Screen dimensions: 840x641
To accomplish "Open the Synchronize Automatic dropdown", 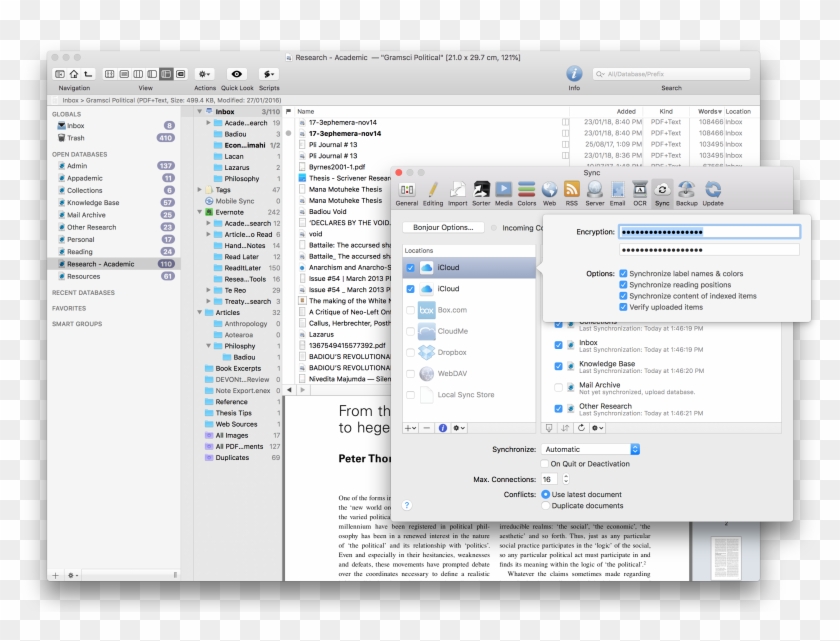I will coord(589,449).
